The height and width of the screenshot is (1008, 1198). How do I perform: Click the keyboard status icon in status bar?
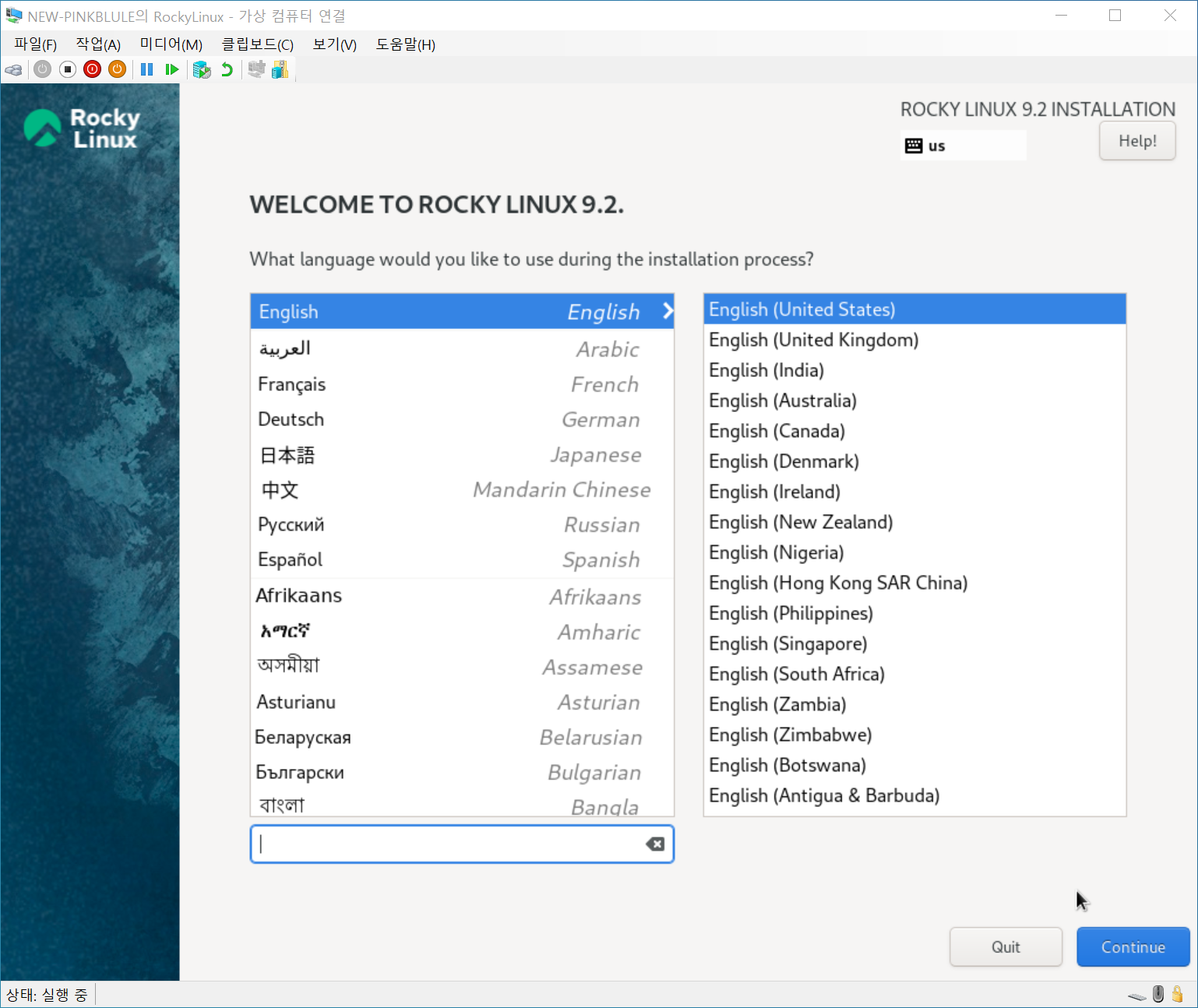1137,996
